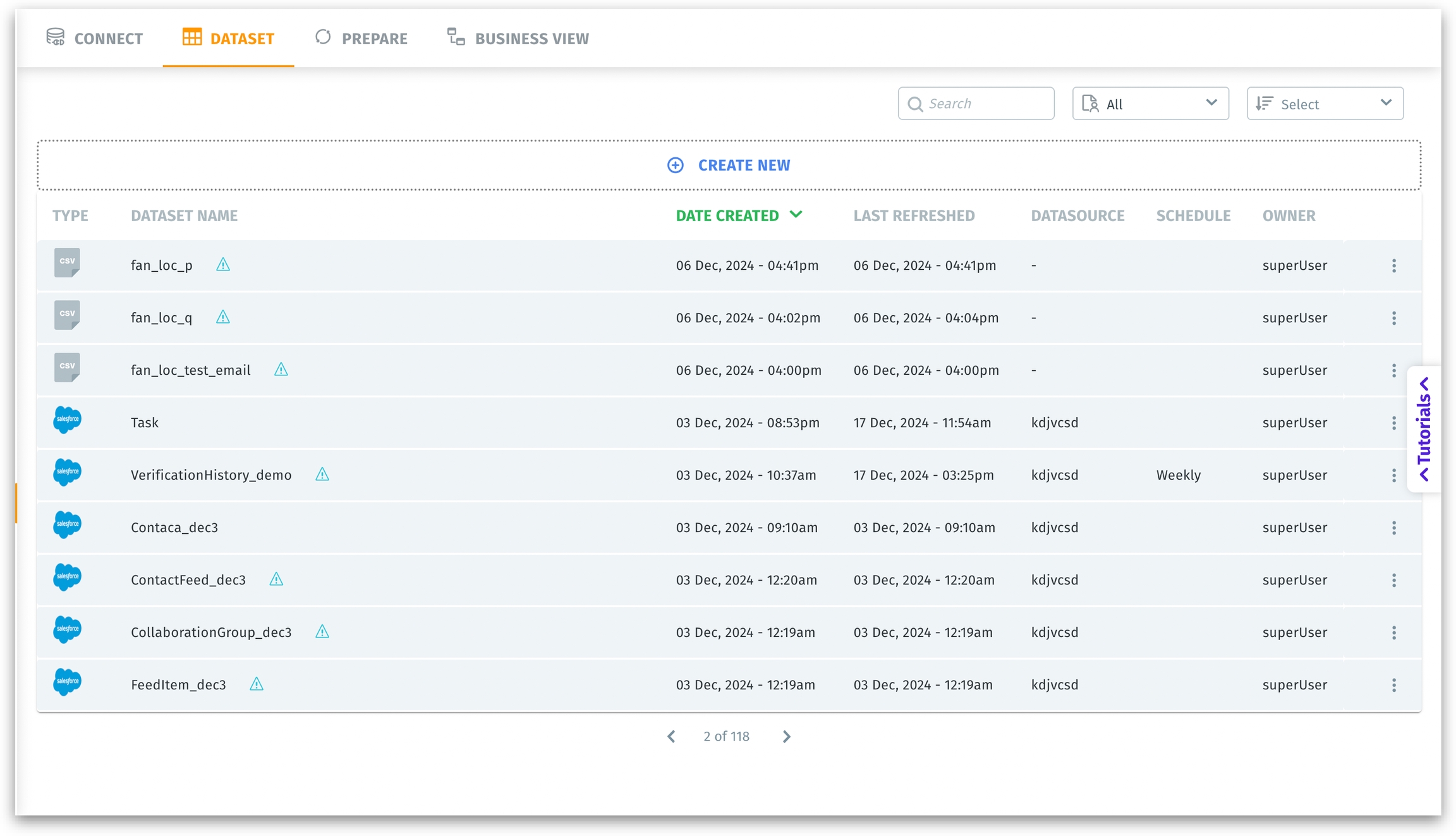Click the CSV type icon for fan_loc_q
This screenshot has height=836, width=1456.
pyautogui.click(x=67, y=315)
